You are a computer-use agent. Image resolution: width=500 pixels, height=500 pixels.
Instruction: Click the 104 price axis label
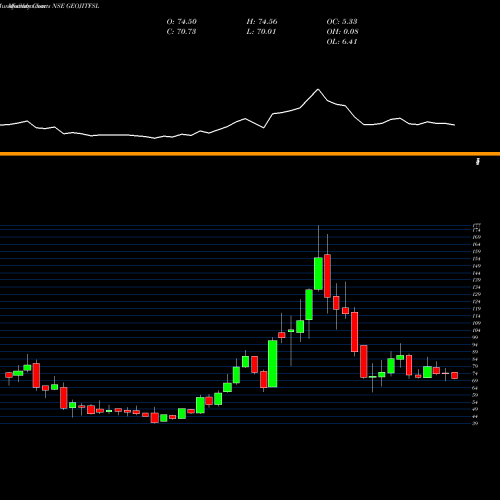(x=476, y=330)
